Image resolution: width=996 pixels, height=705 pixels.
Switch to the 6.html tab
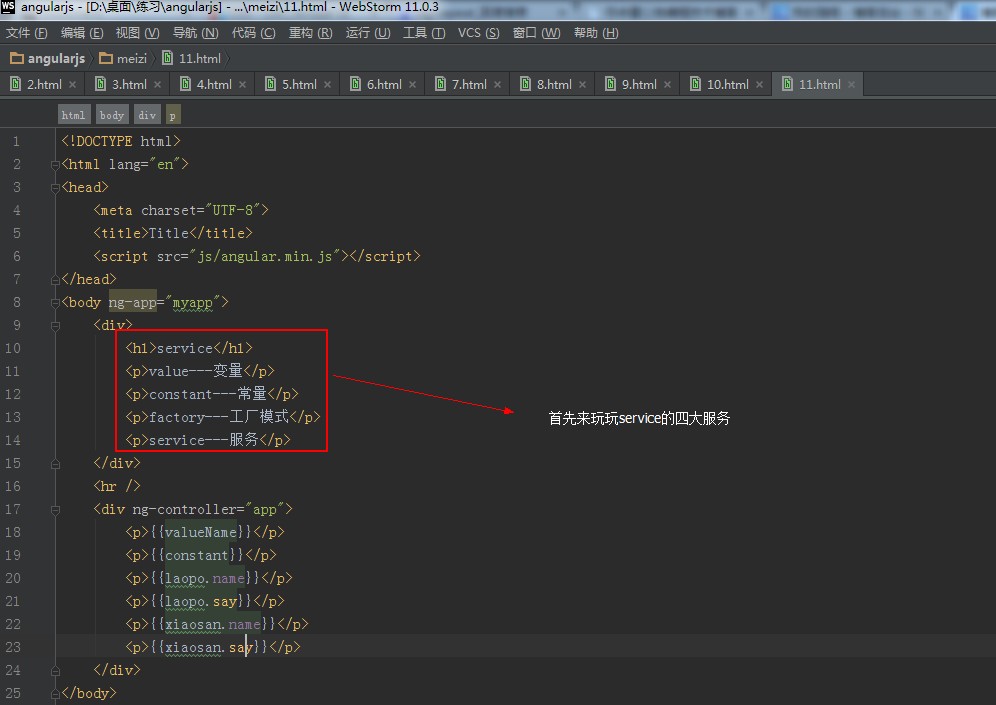(384, 84)
